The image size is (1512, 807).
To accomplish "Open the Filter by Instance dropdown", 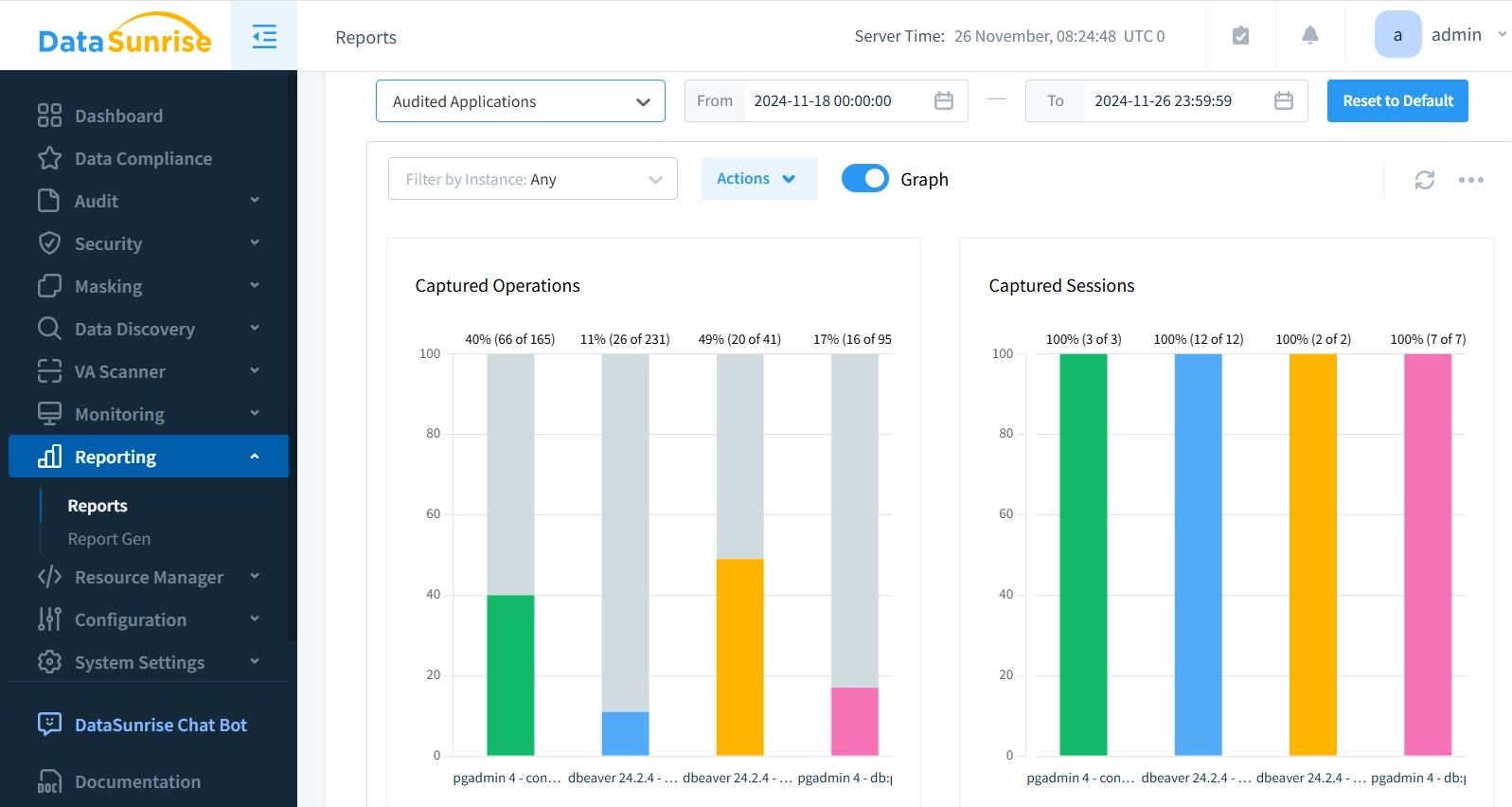I will (532, 179).
